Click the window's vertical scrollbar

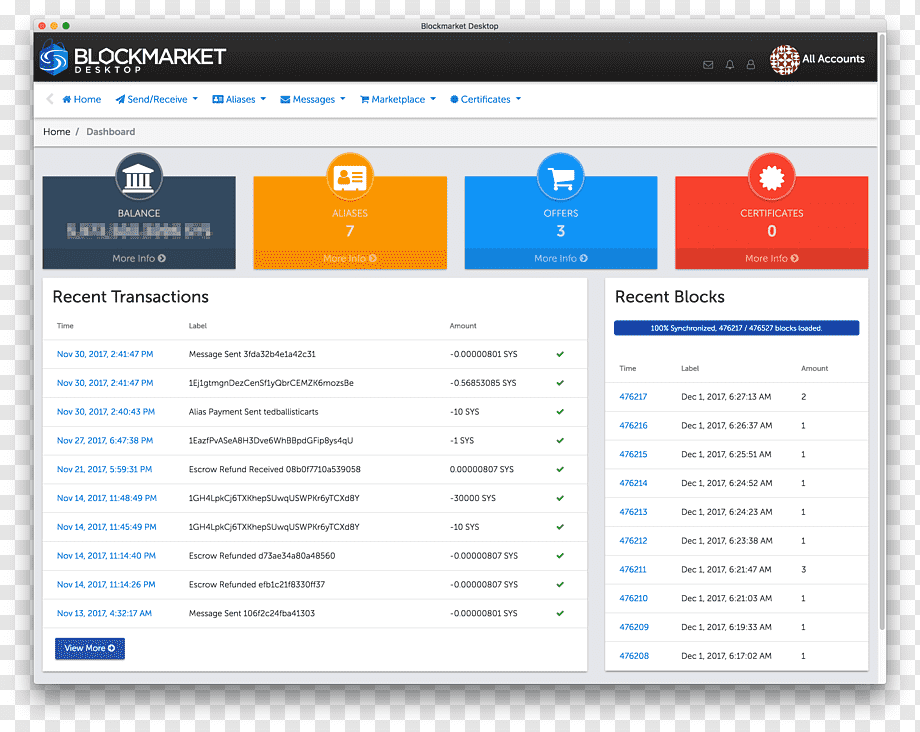click(881, 332)
